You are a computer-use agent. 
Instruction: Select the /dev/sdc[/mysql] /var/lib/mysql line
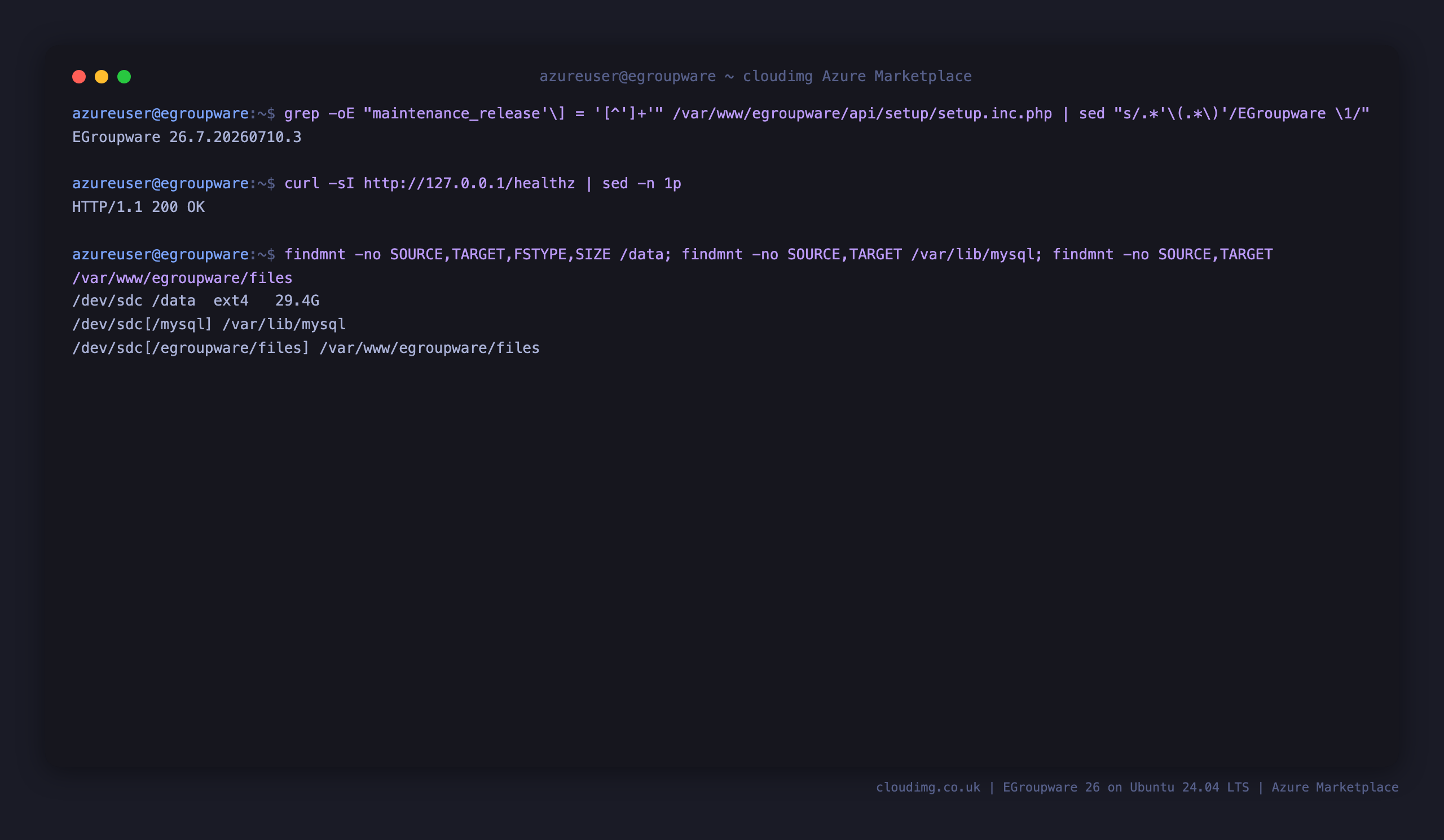(209, 325)
